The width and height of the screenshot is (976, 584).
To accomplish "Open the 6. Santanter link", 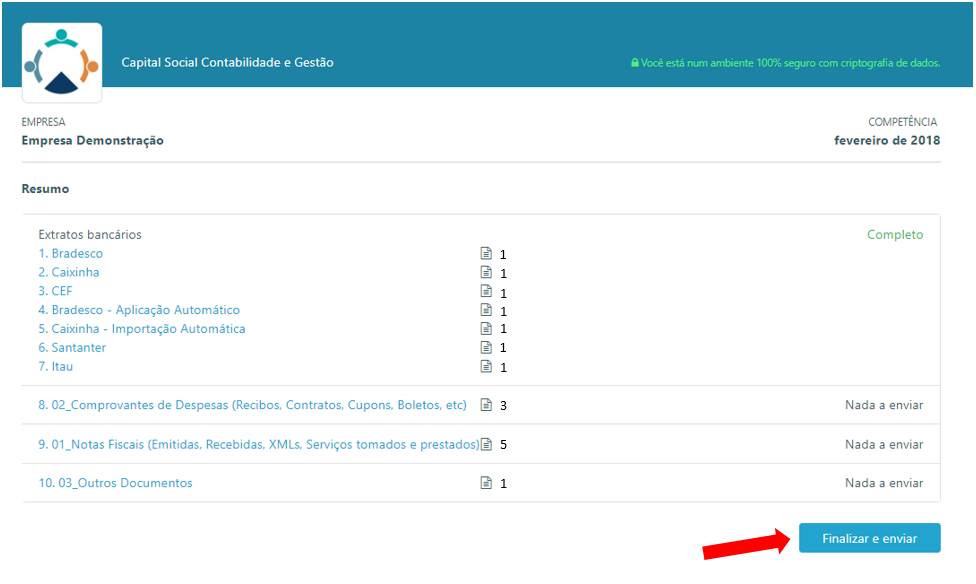I will point(72,347).
